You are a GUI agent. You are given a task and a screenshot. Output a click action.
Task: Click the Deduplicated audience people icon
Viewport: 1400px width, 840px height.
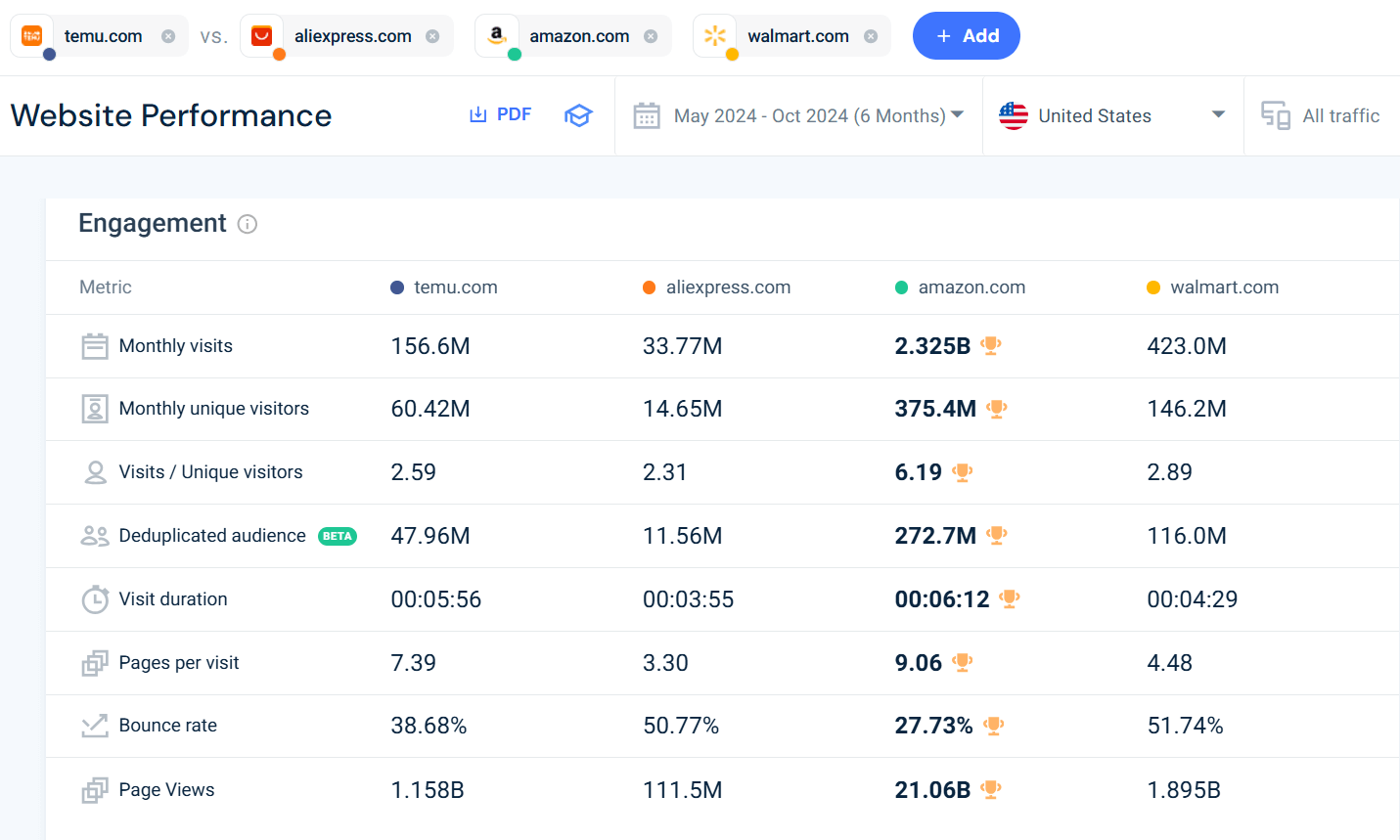click(95, 536)
